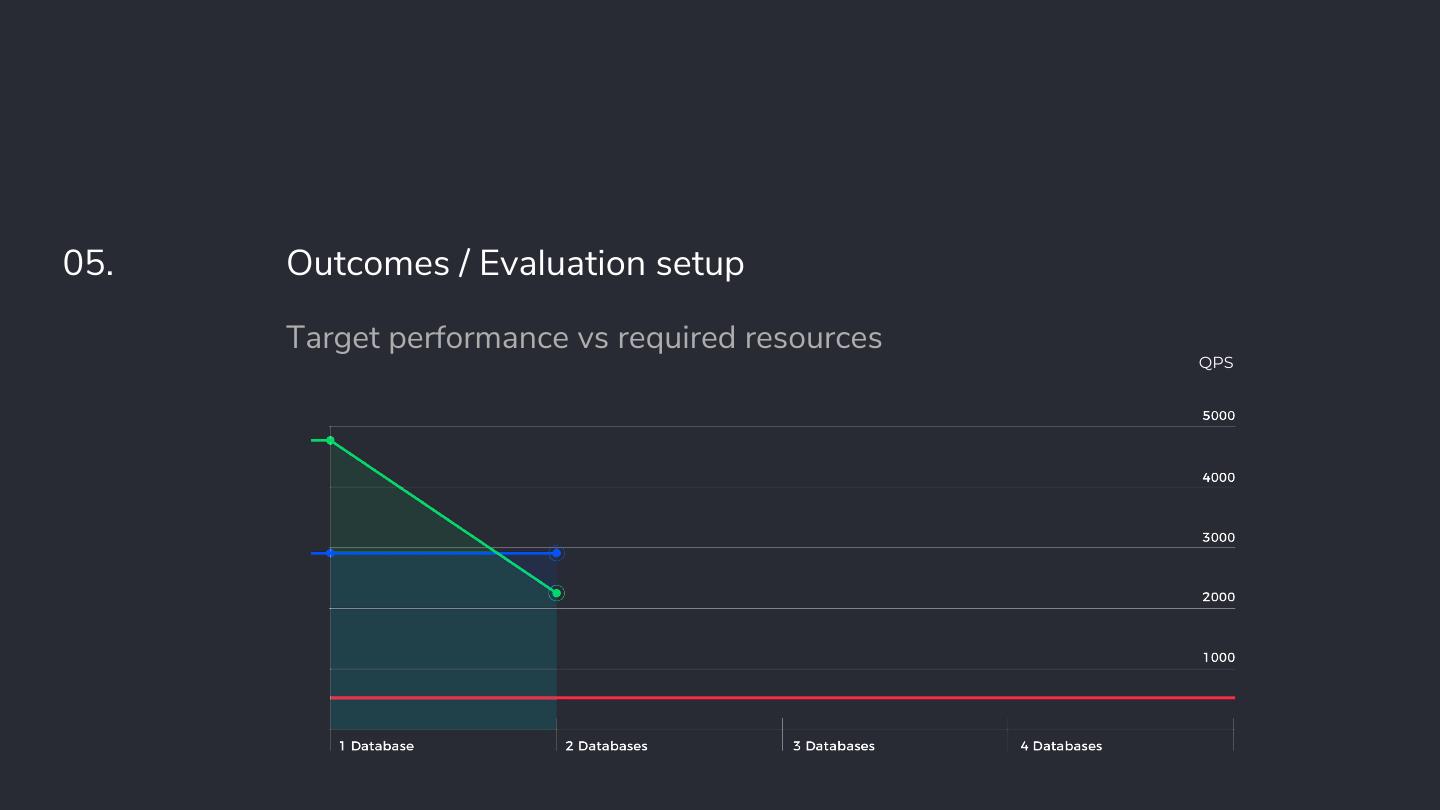
Task: Click the 'Outcomes / Evaluation setup' heading
Action: [515, 263]
